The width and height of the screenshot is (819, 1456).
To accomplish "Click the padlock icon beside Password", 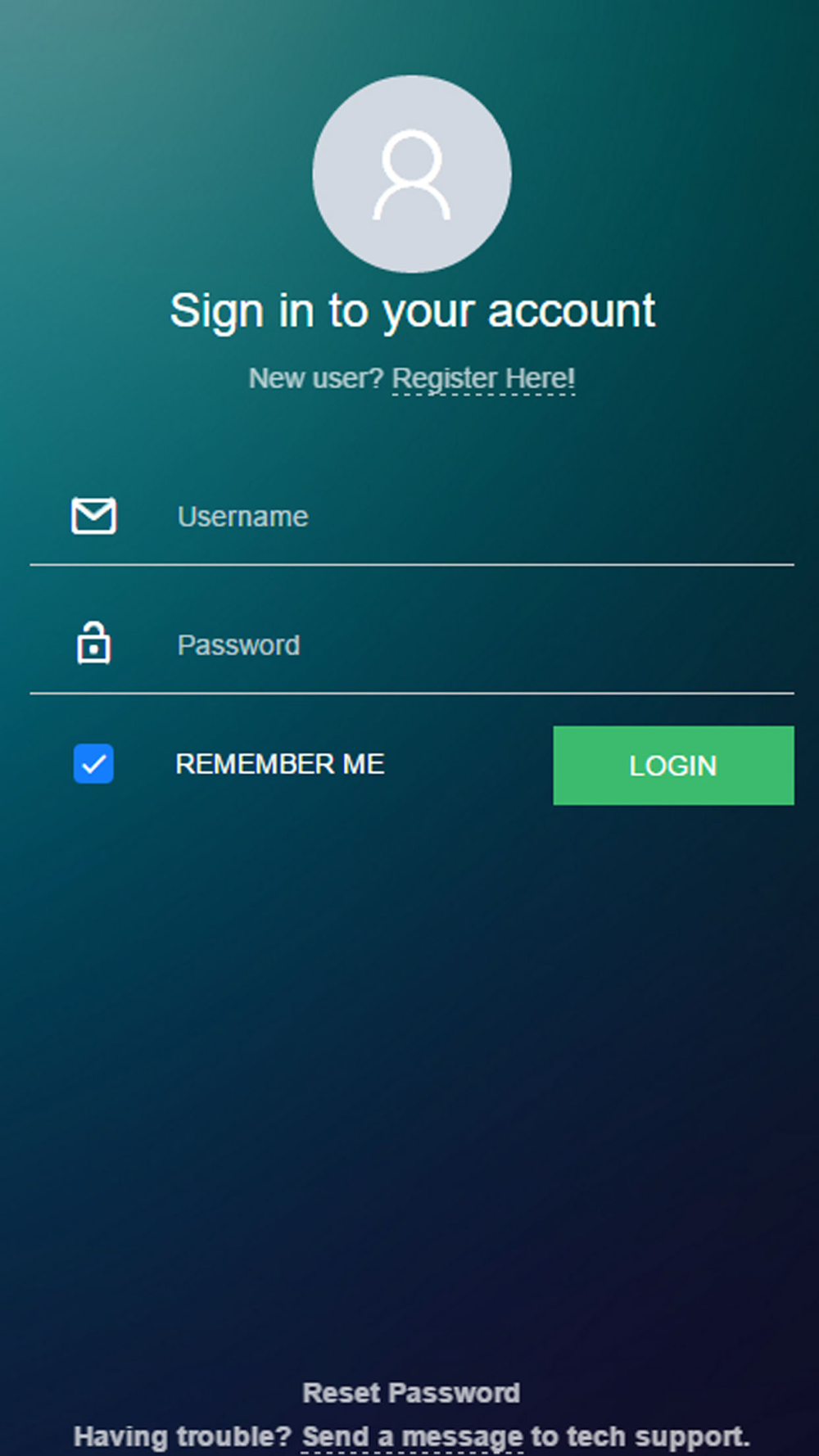I will (93, 643).
